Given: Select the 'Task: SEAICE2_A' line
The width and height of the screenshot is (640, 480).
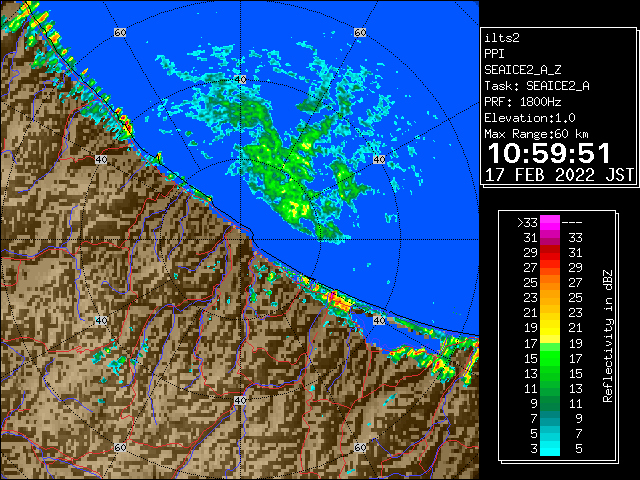Looking at the screenshot, I should (537, 86).
